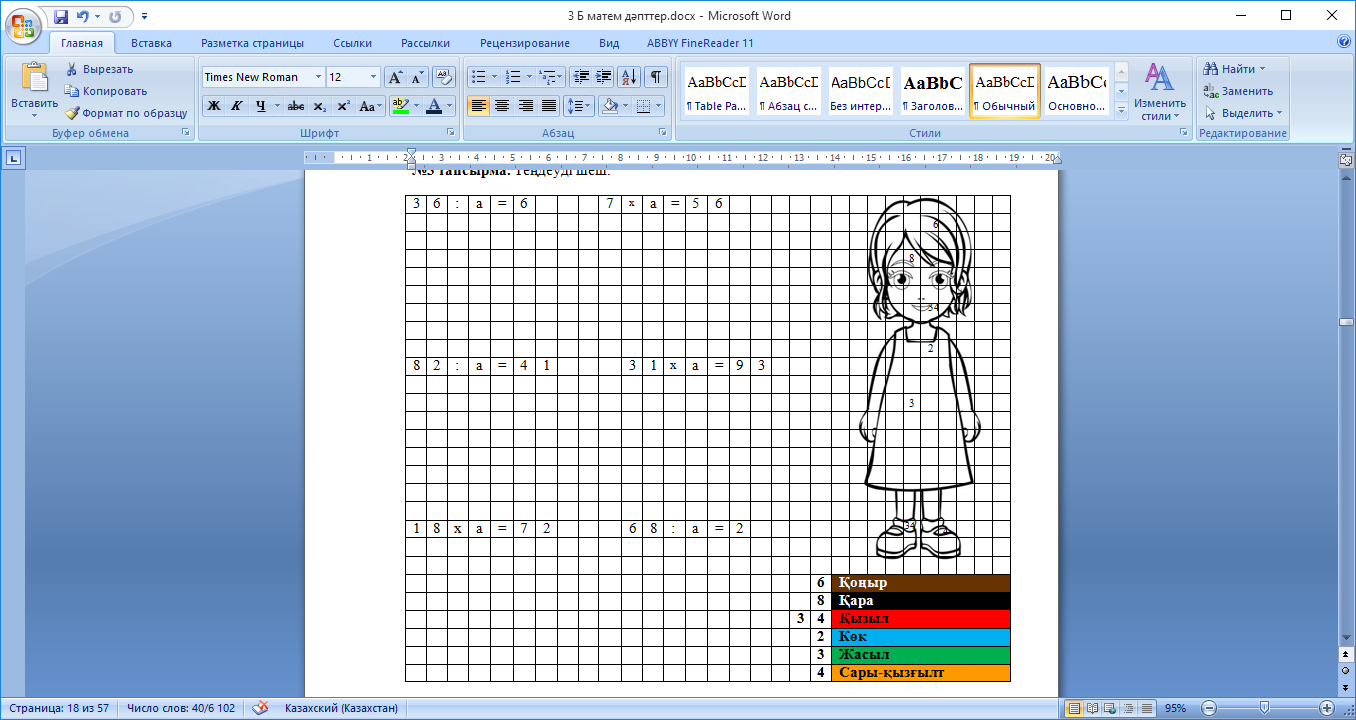Click the word count in status bar
The image size is (1356, 720).
[x=181, y=708]
